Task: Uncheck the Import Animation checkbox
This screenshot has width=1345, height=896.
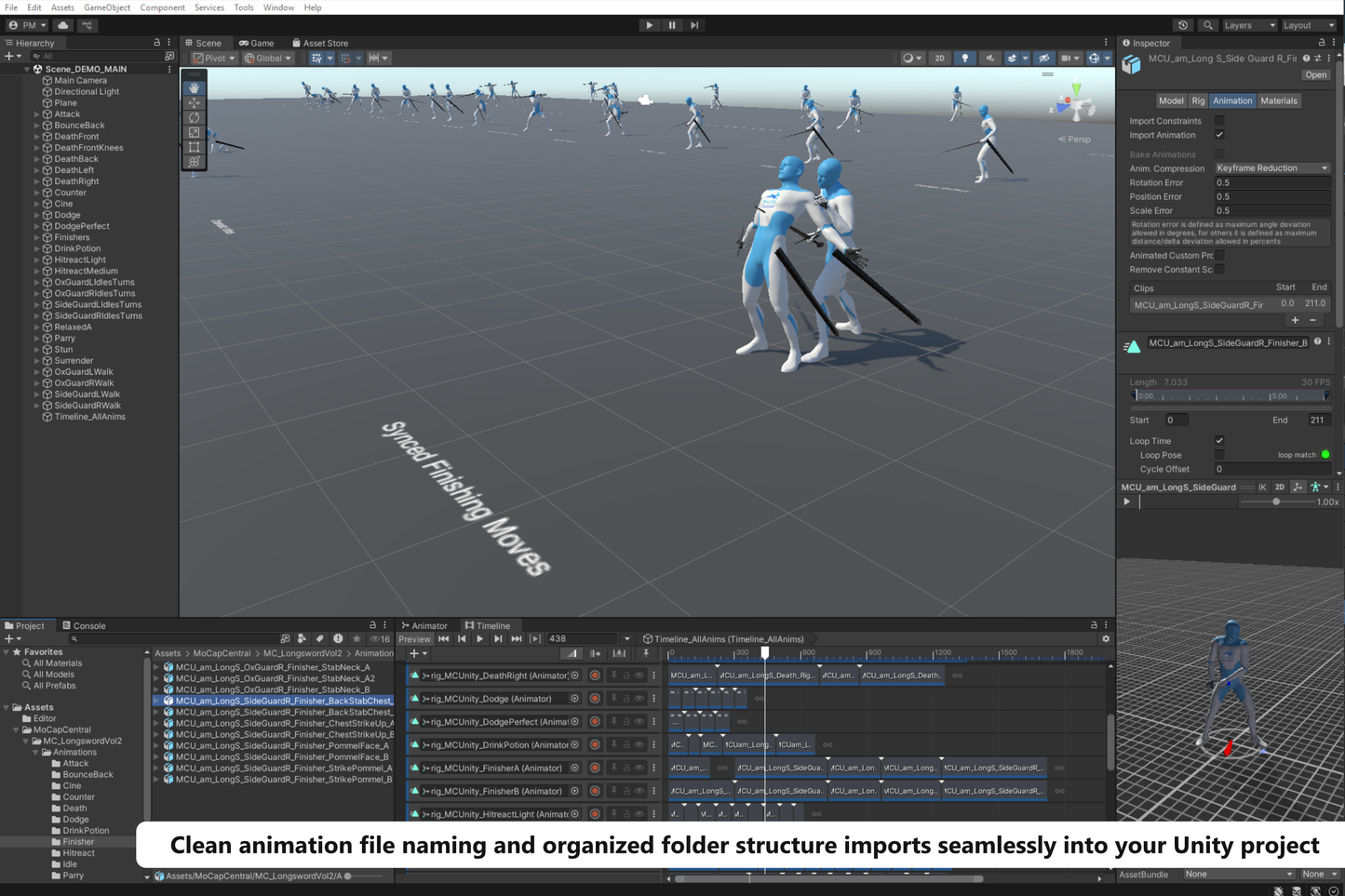Action: tap(1219, 135)
